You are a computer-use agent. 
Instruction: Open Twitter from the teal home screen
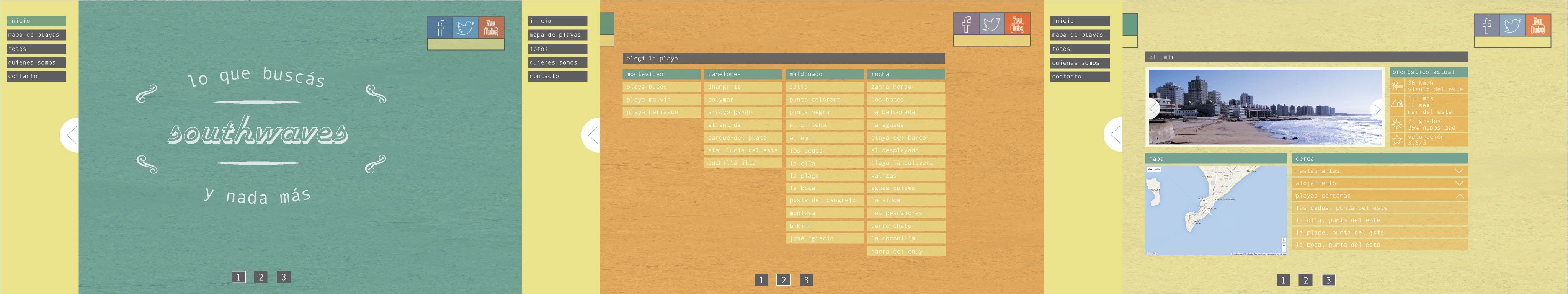[465, 28]
